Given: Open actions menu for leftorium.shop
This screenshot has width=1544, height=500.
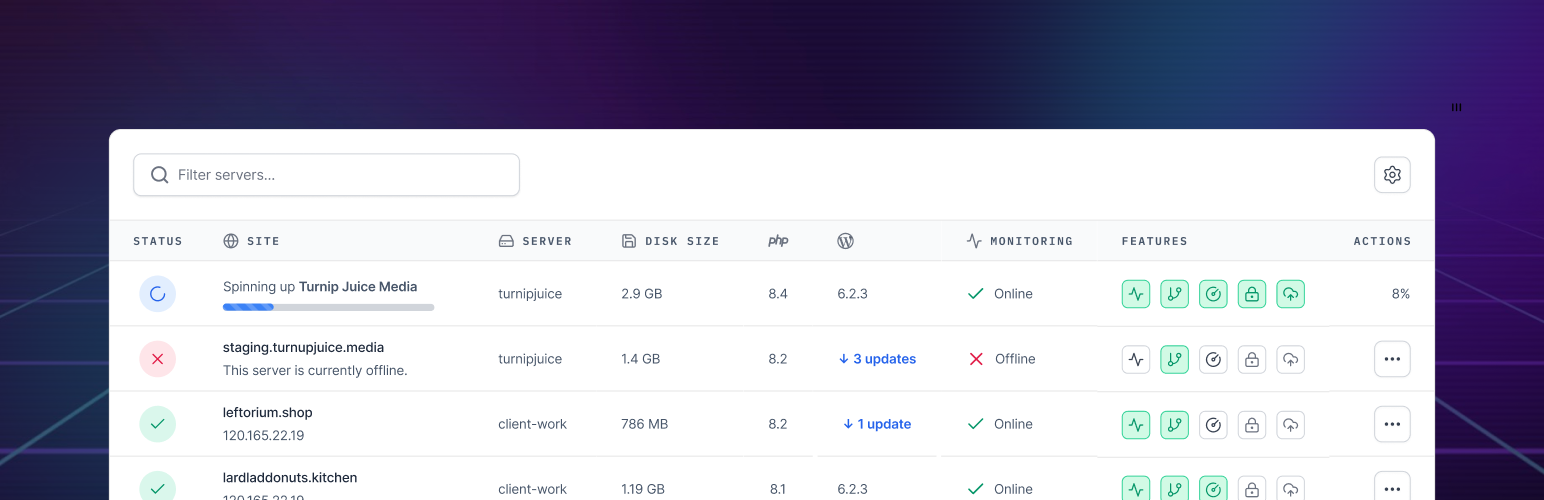Looking at the screenshot, I should pos(1392,424).
